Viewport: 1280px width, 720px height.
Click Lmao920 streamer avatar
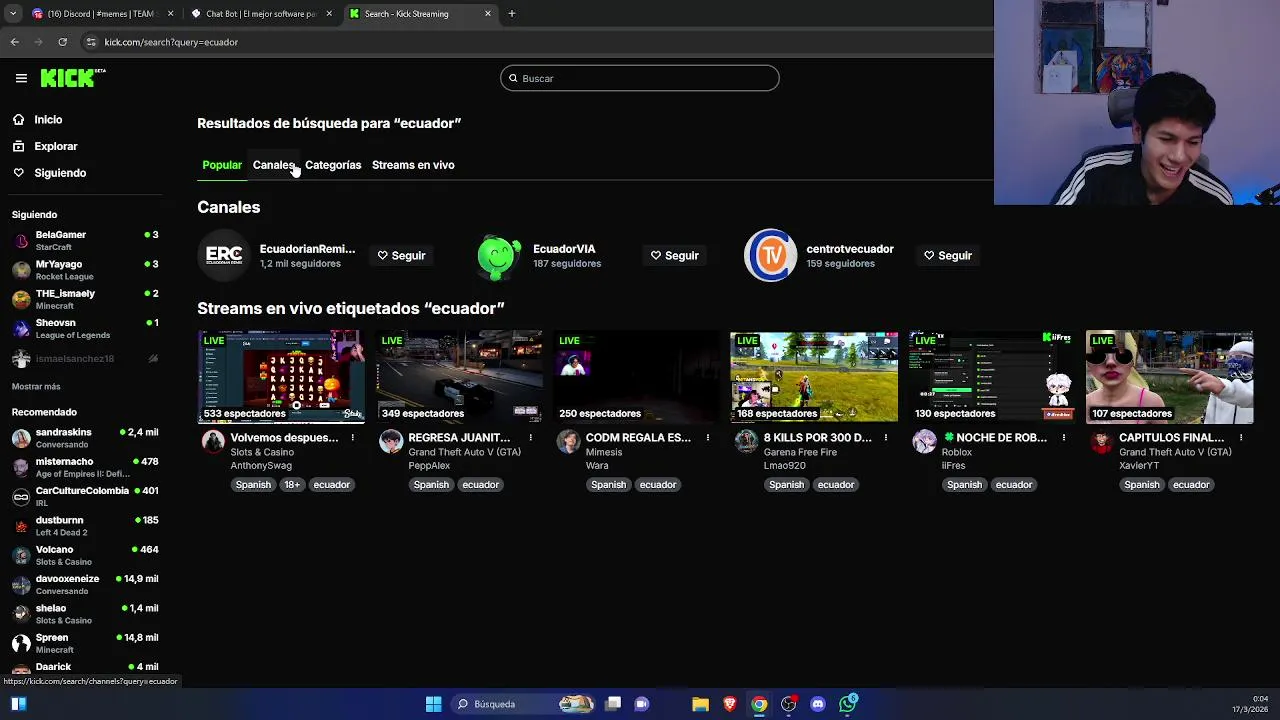pyautogui.click(x=746, y=442)
